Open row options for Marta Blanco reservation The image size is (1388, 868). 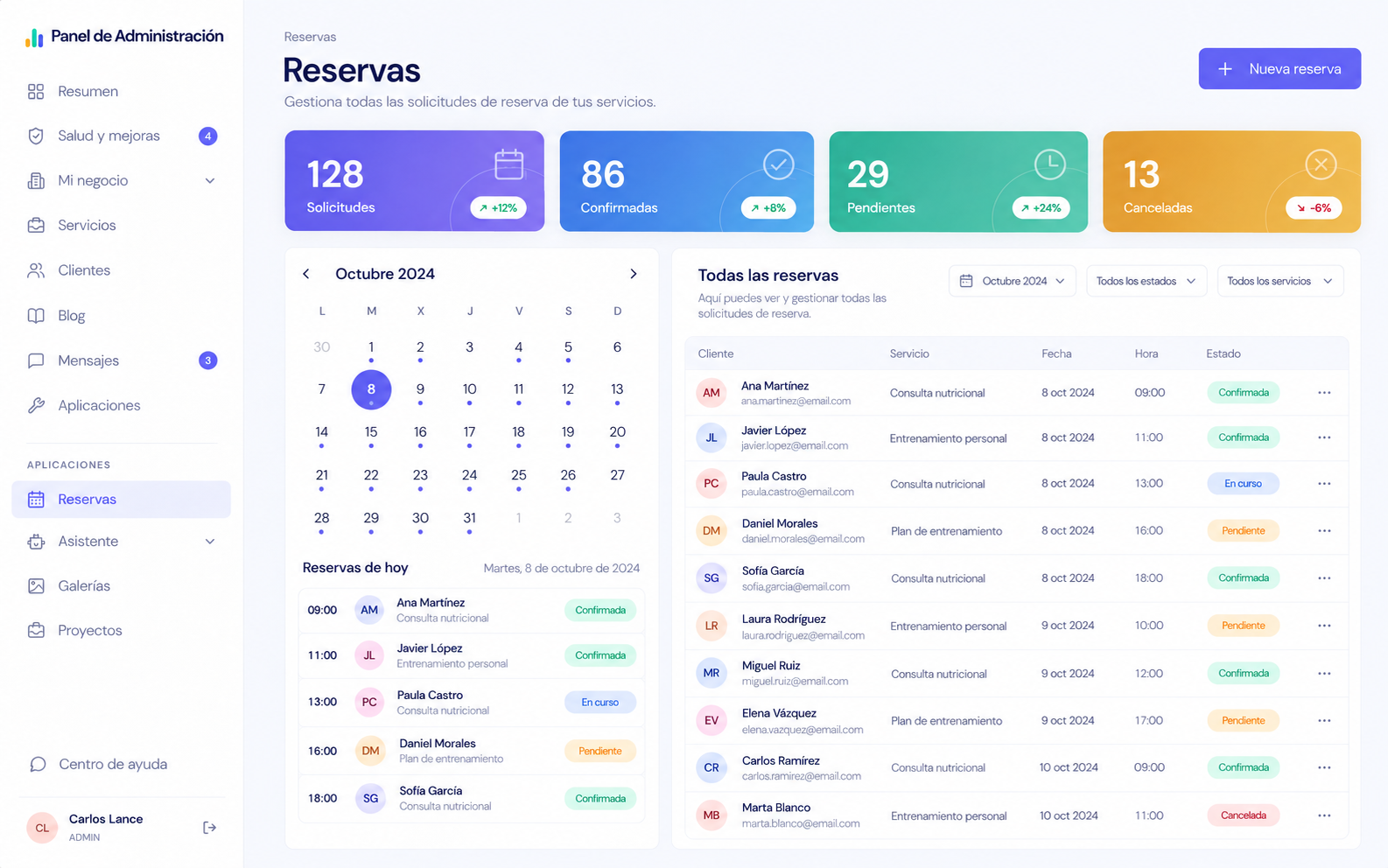(x=1324, y=815)
